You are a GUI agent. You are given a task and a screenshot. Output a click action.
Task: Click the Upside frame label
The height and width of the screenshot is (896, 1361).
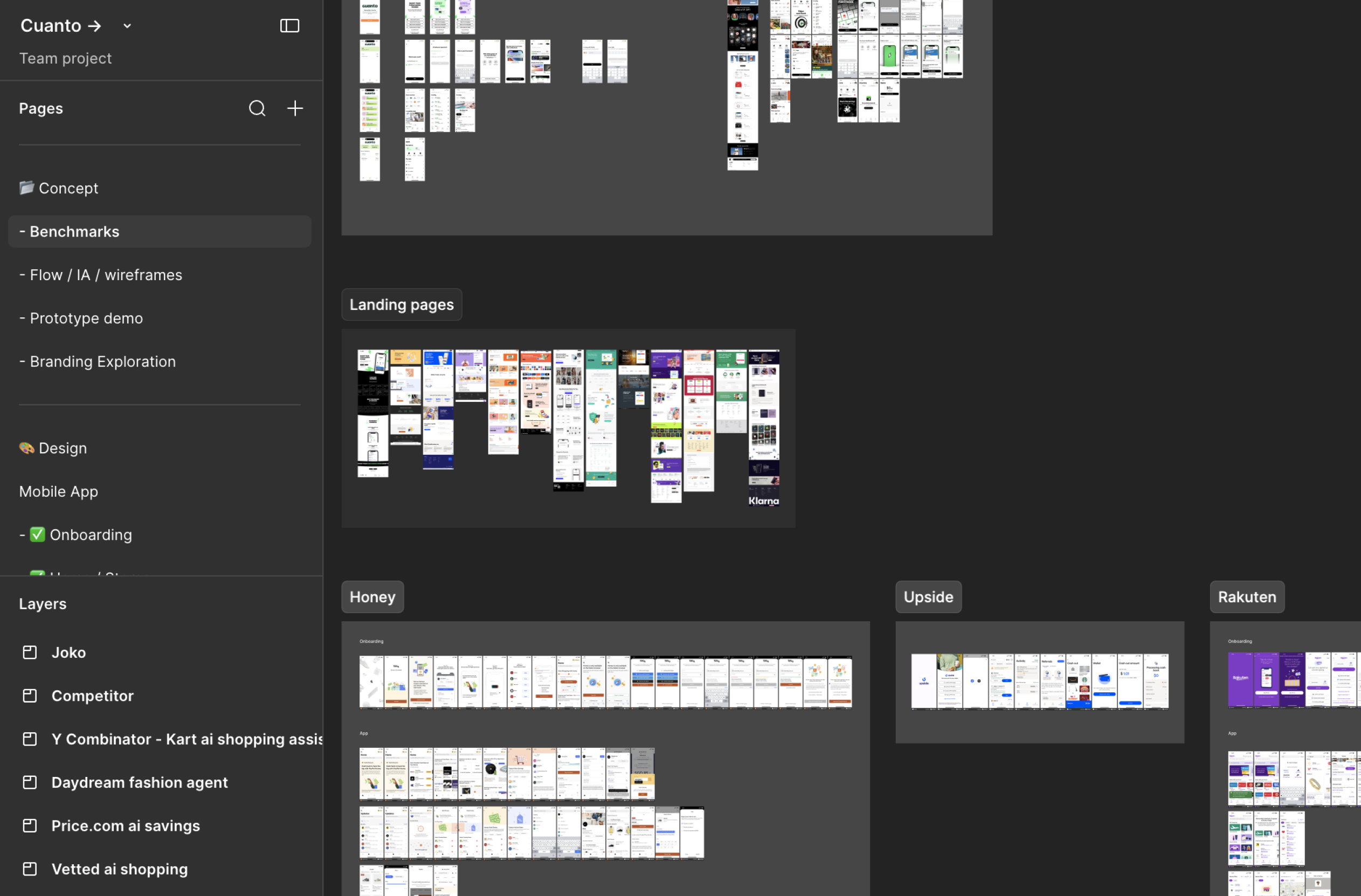point(928,597)
